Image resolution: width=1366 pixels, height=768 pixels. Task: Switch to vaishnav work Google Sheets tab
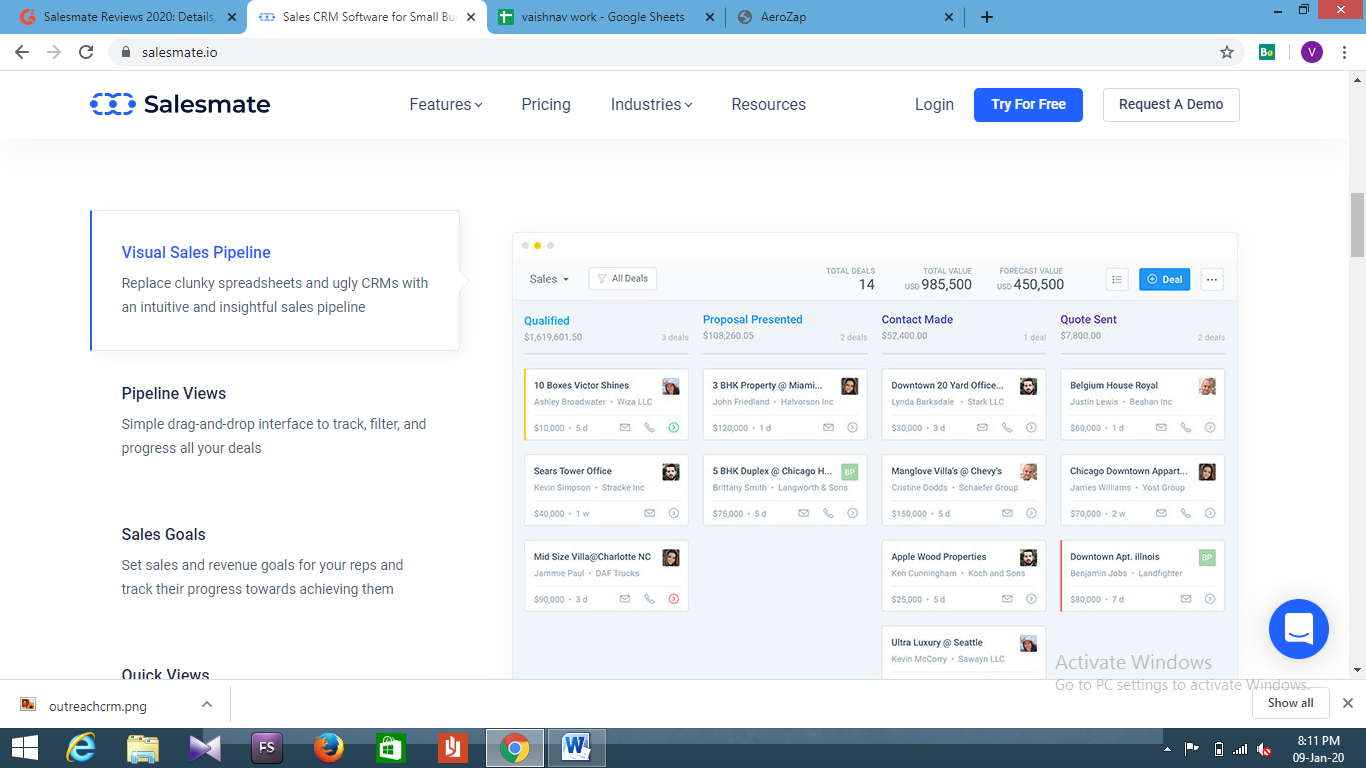[604, 17]
